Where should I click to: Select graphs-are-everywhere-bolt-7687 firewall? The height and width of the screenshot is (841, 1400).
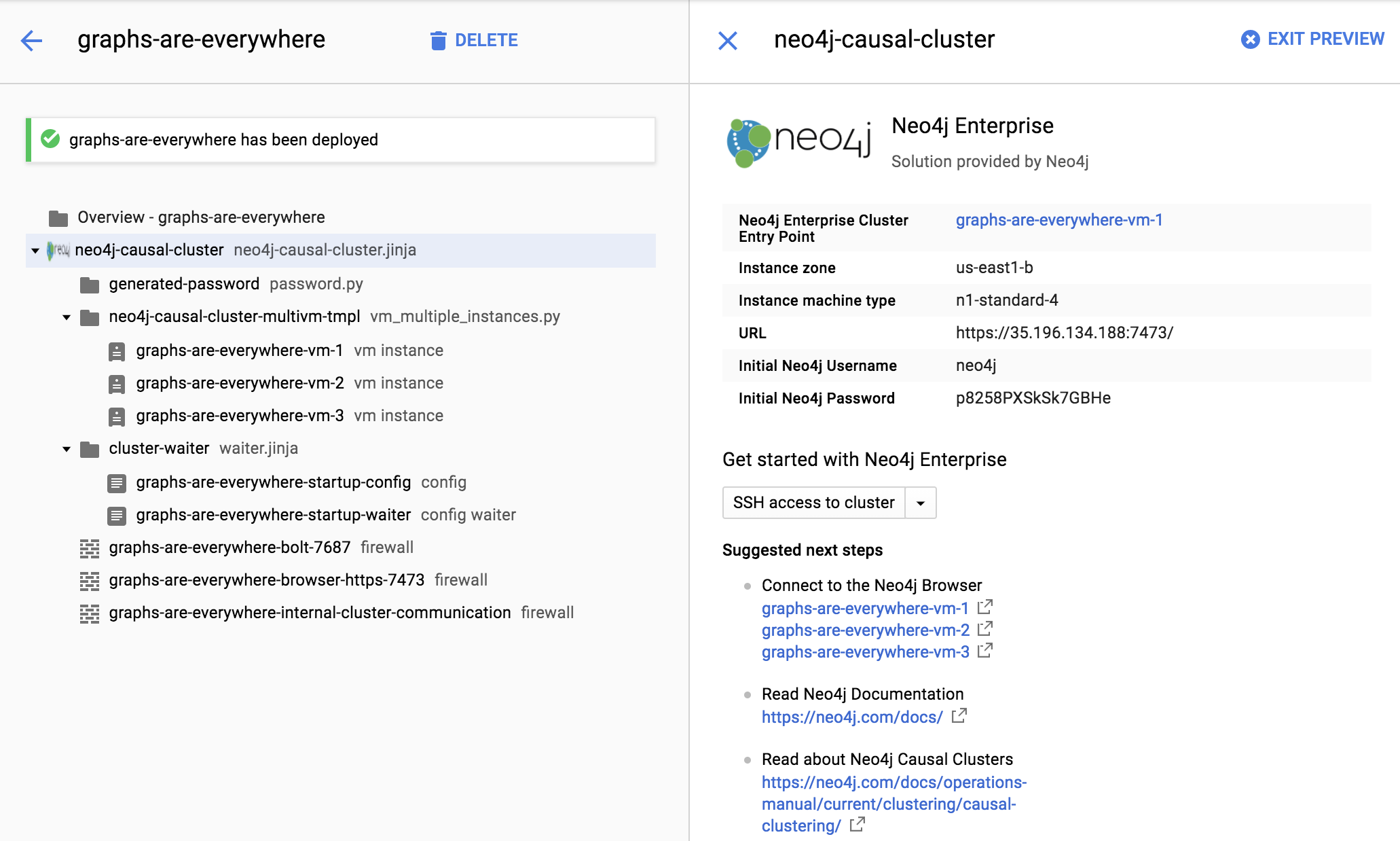tap(229, 548)
